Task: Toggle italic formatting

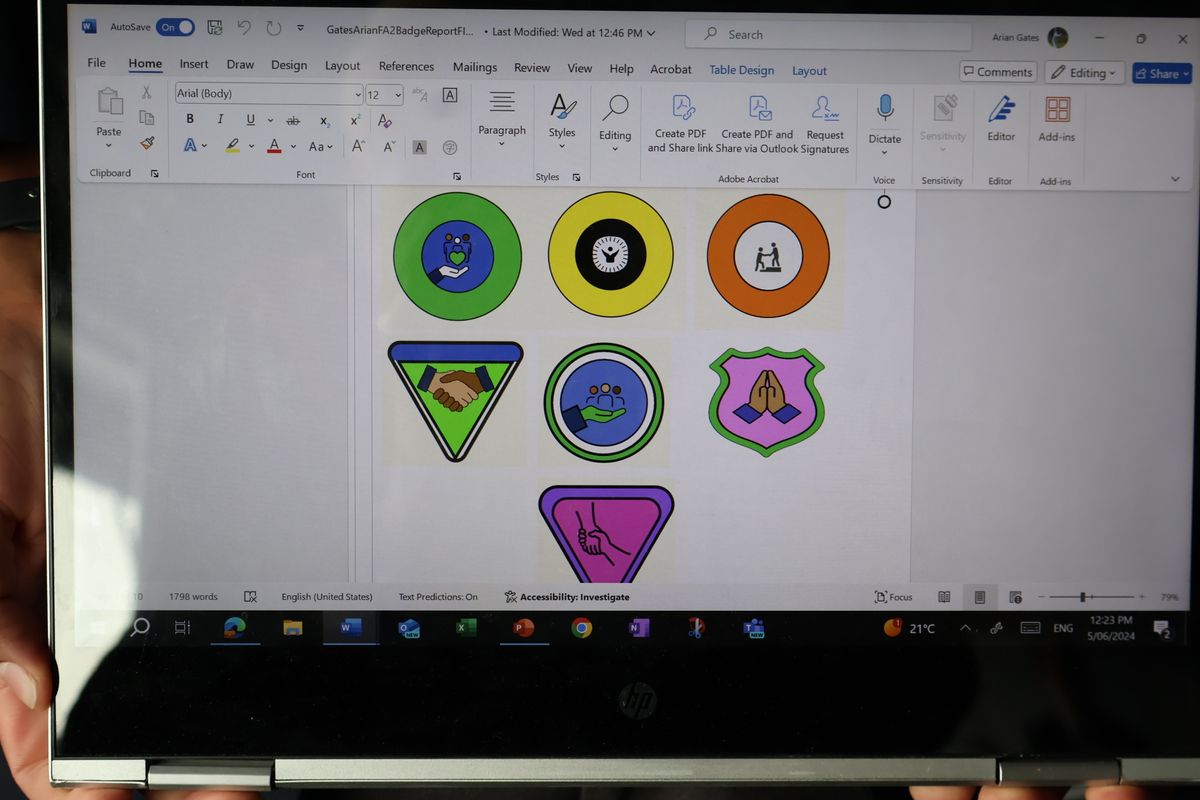Action: click(x=220, y=120)
